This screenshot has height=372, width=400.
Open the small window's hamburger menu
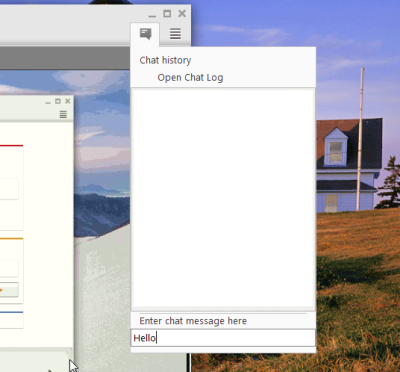[x=63, y=115]
